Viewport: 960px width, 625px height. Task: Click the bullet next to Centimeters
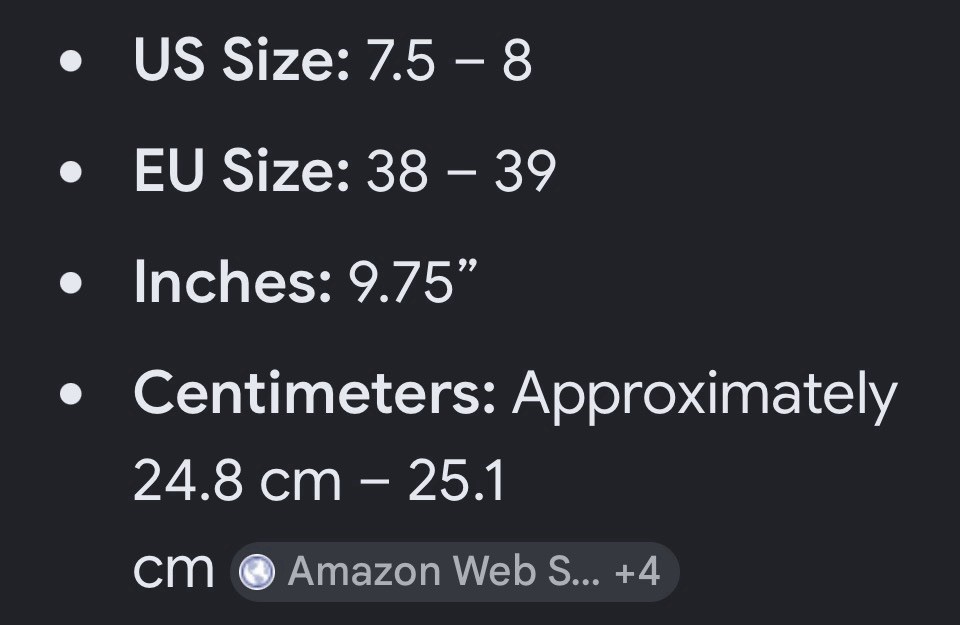[x=71, y=394]
